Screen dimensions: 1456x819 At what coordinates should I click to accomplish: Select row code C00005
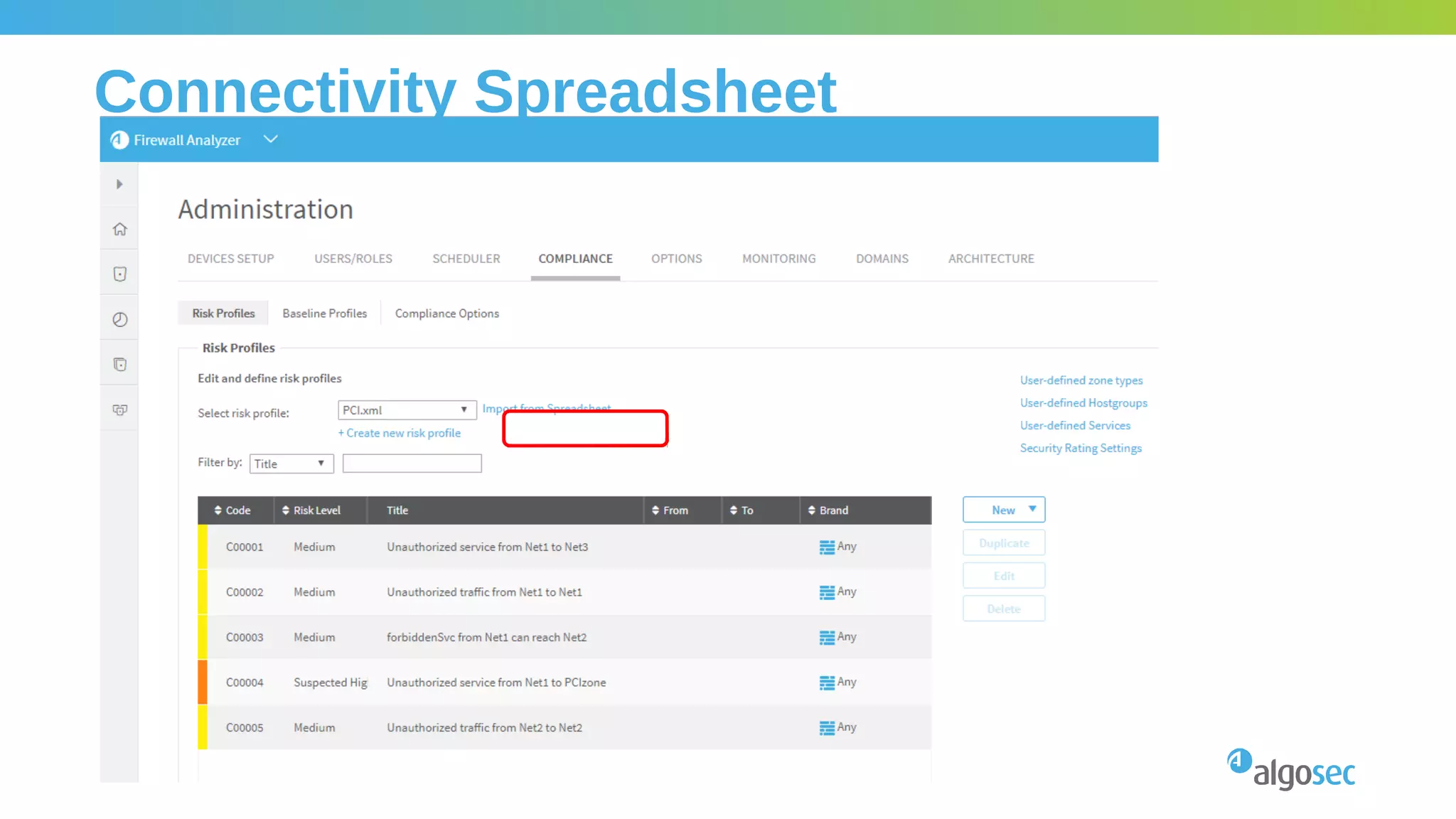pyautogui.click(x=245, y=728)
